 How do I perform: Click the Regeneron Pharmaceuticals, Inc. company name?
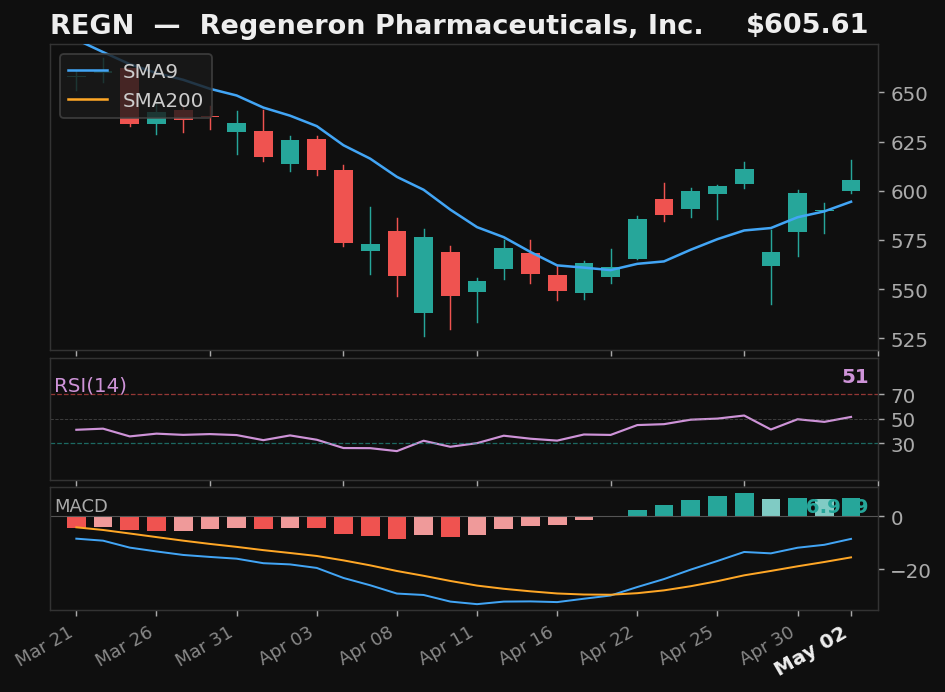click(451, 25)
